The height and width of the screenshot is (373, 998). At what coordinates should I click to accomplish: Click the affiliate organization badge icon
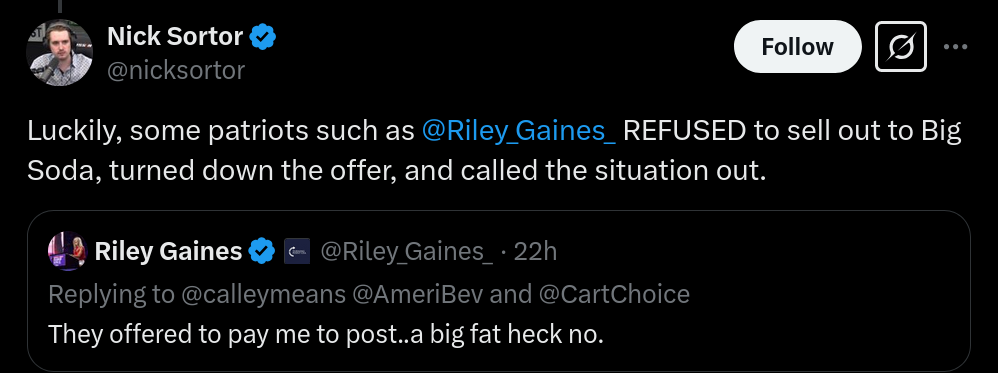(297, 251)
